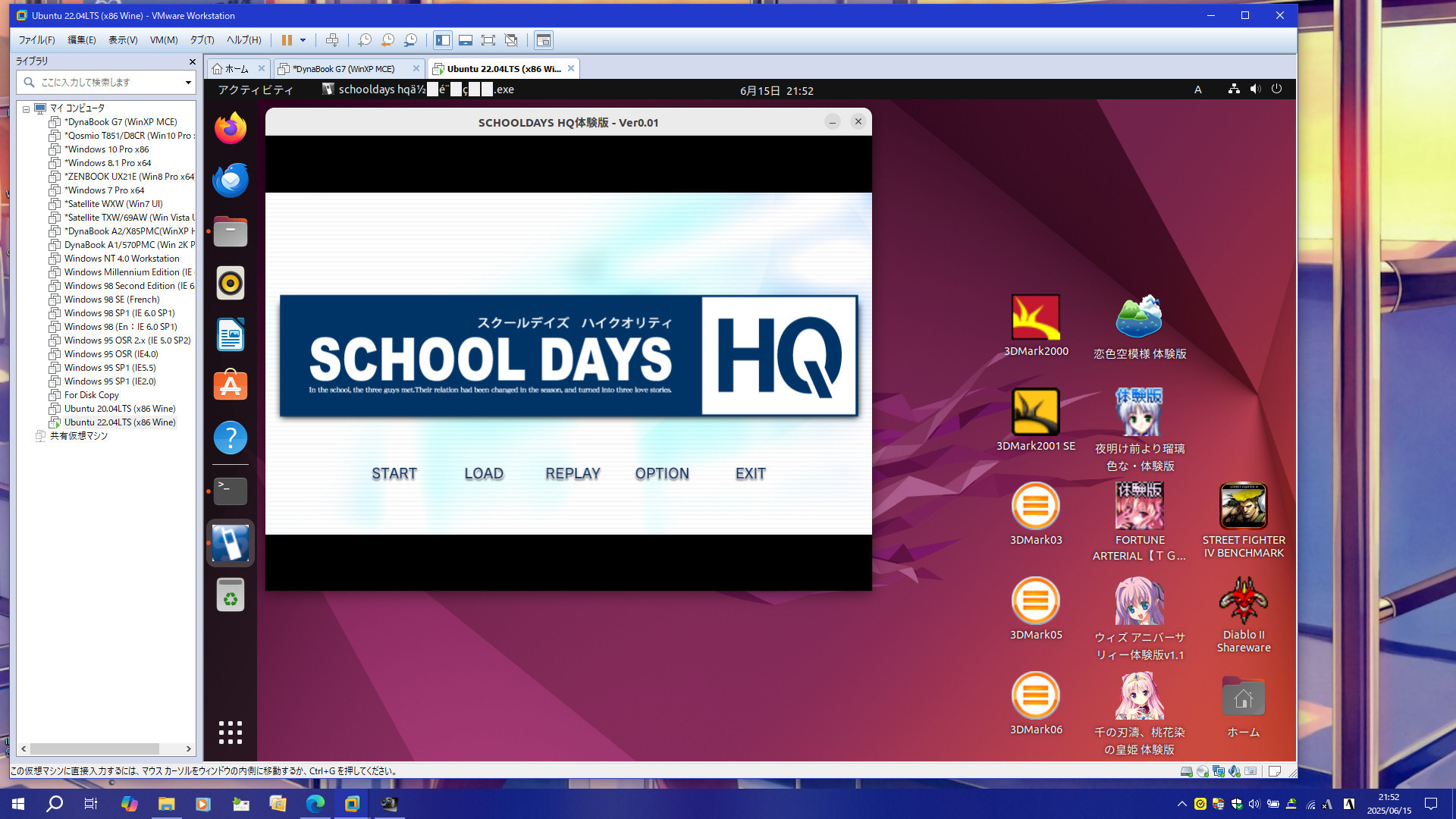
Task: Open the Files manager in the dock
Action: coord(231,231)
